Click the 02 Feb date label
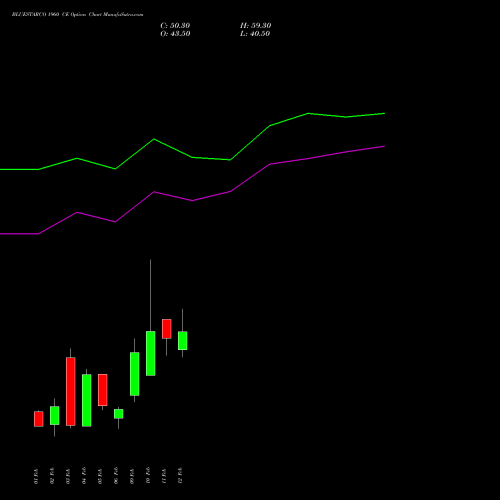 [x=52, y=476]
